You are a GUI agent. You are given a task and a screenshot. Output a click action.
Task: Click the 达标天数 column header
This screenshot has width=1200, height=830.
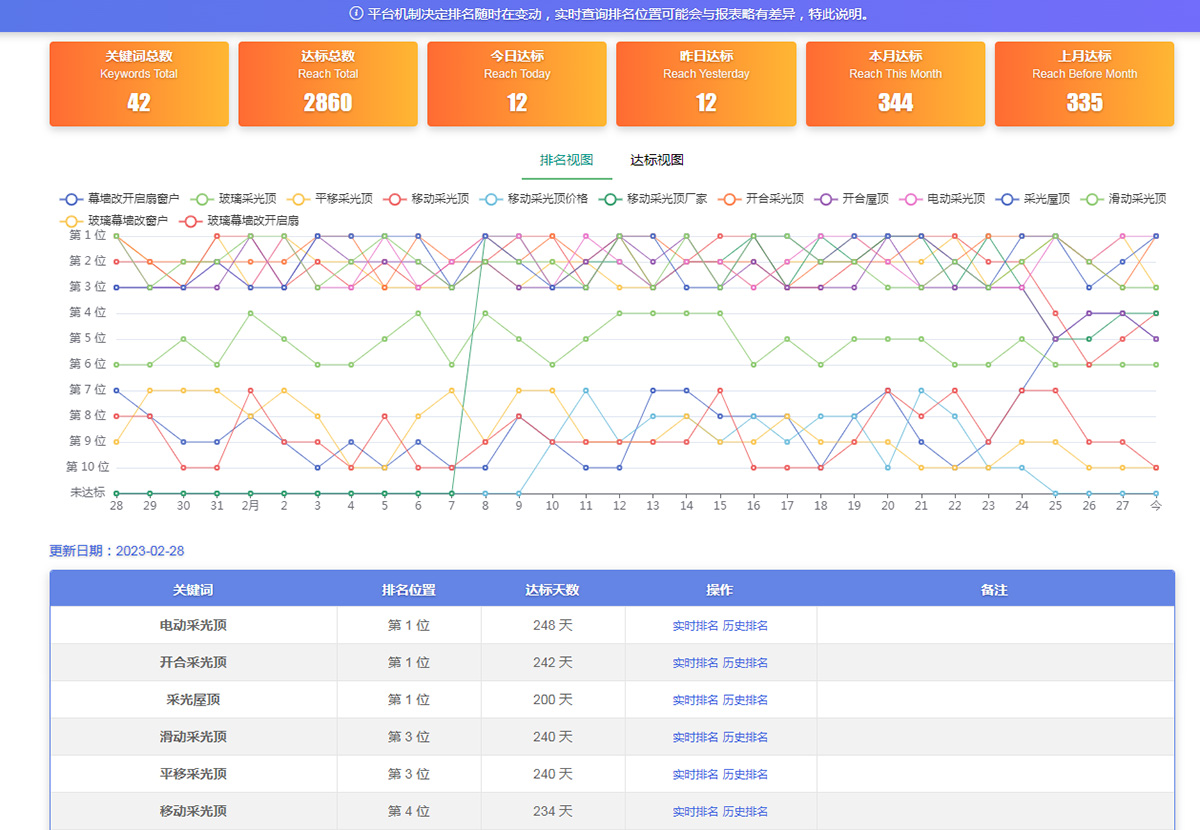(553, 590)
